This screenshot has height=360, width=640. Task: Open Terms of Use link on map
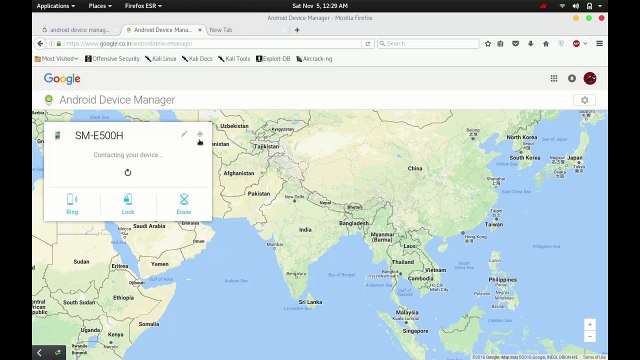coord(594,357)
